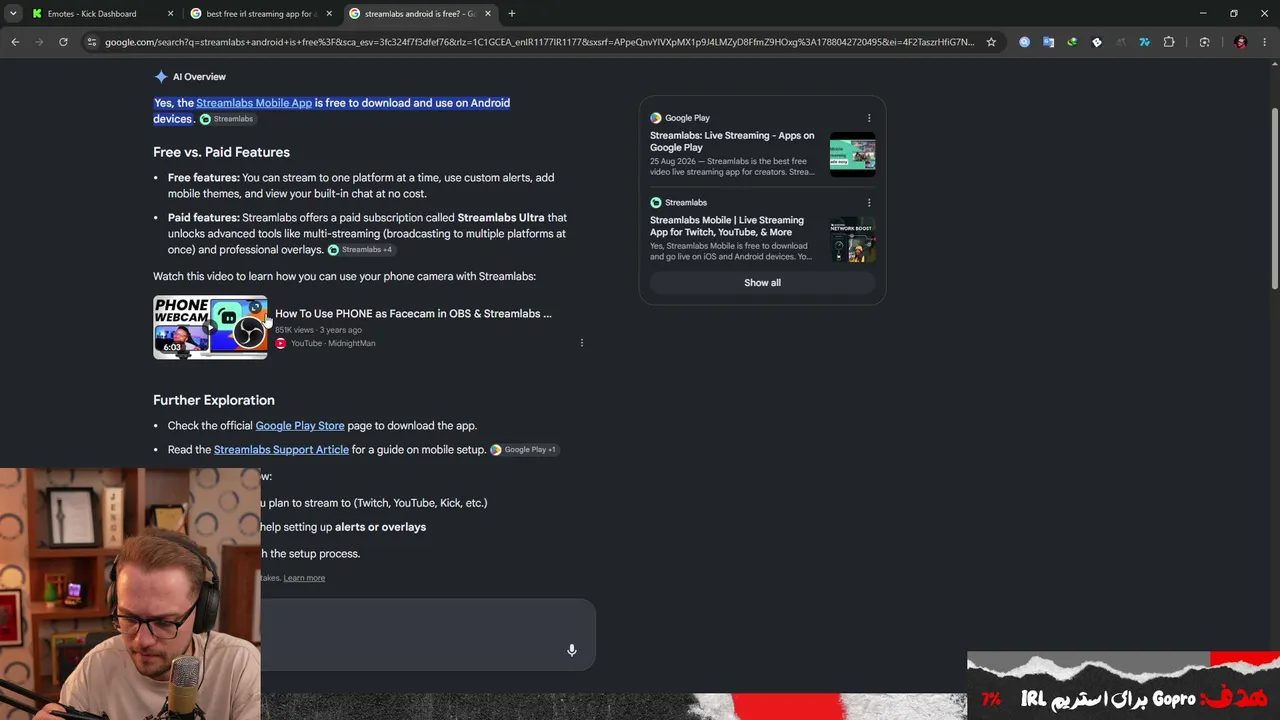Open the Google Play Store link
The image size is (1280, 720).
pos(300,426)
